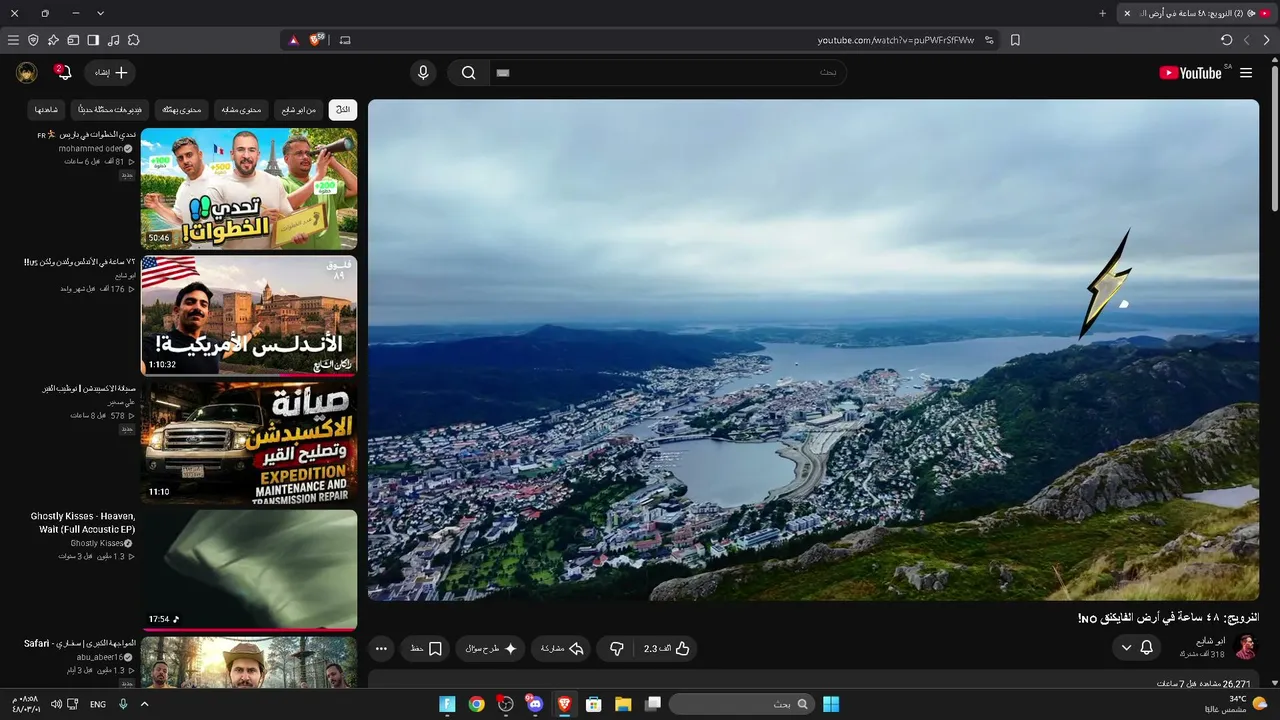
Task: Click the plus Create button
Action: tap(110, 73)
